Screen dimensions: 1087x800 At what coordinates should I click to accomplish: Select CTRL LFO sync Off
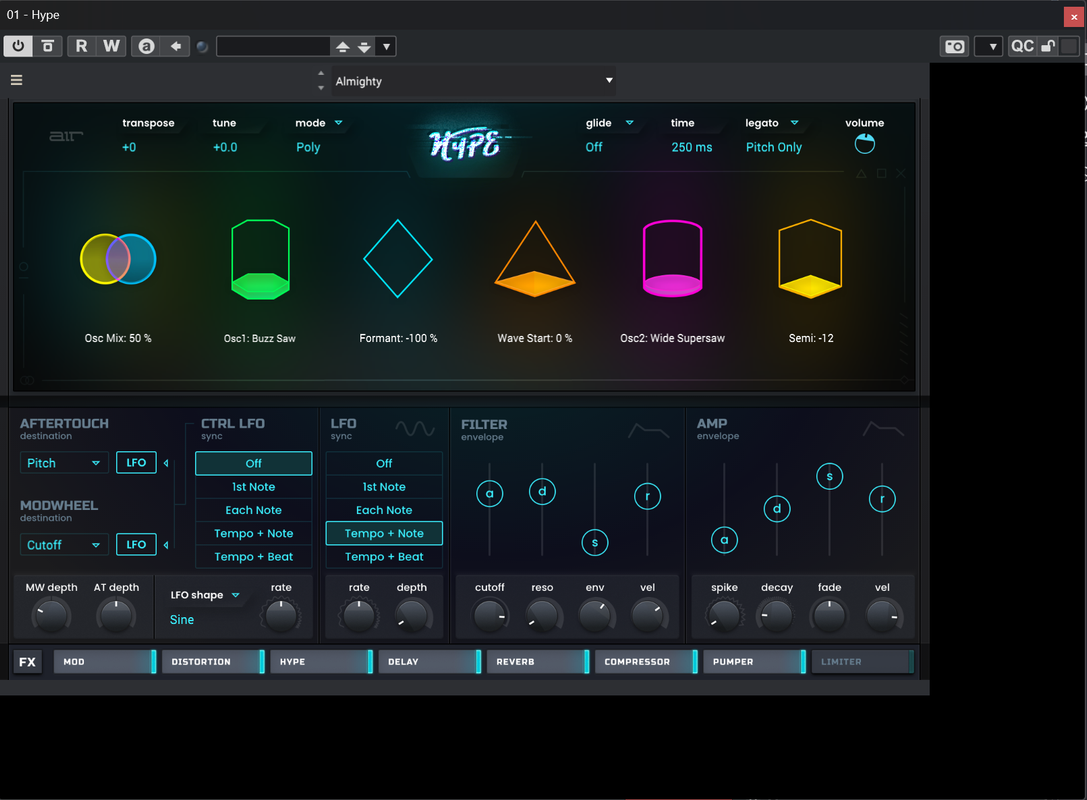(254, 463)
